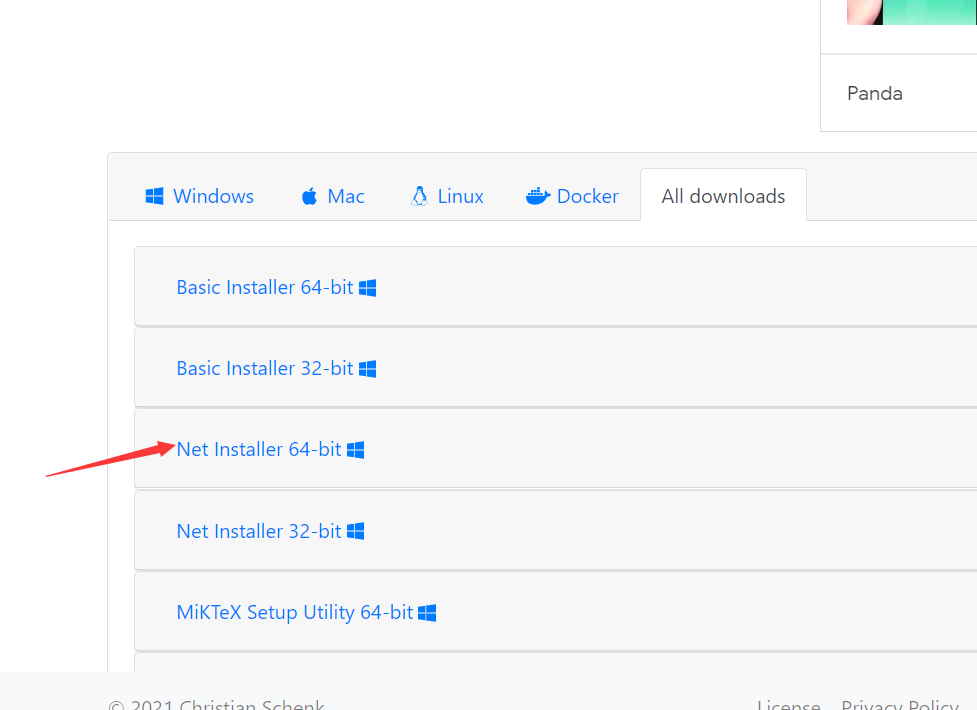
Task: Switch to the Mac tab
Action: click(x=333, y=196)
